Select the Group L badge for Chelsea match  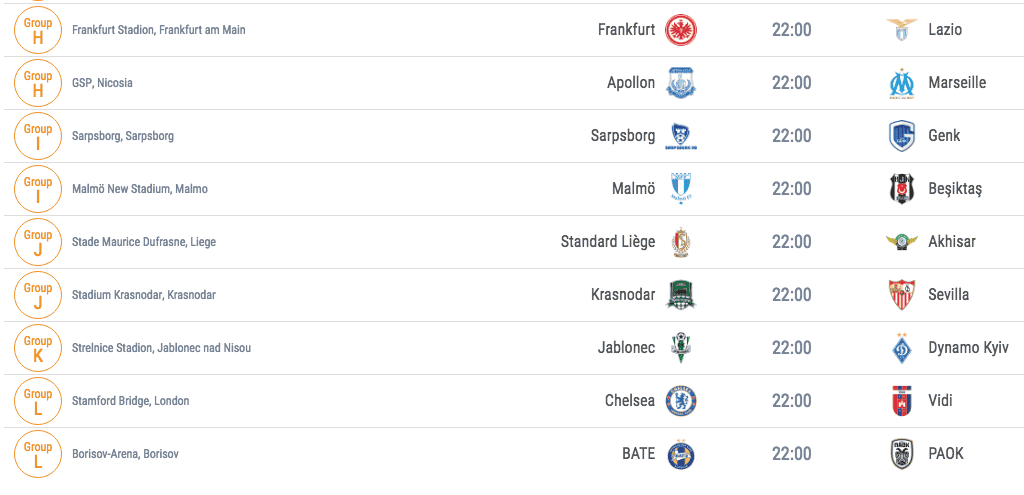[38, 401]
